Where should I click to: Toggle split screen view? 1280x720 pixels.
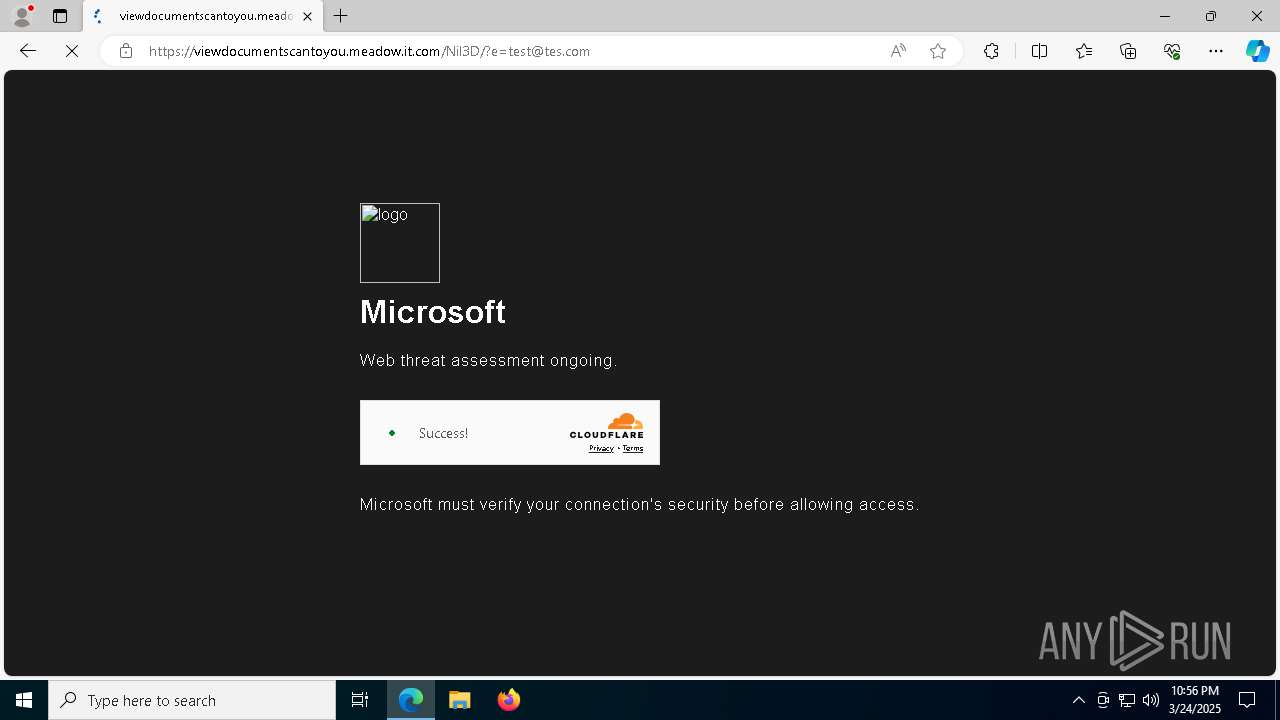[x=1039, y=51]
